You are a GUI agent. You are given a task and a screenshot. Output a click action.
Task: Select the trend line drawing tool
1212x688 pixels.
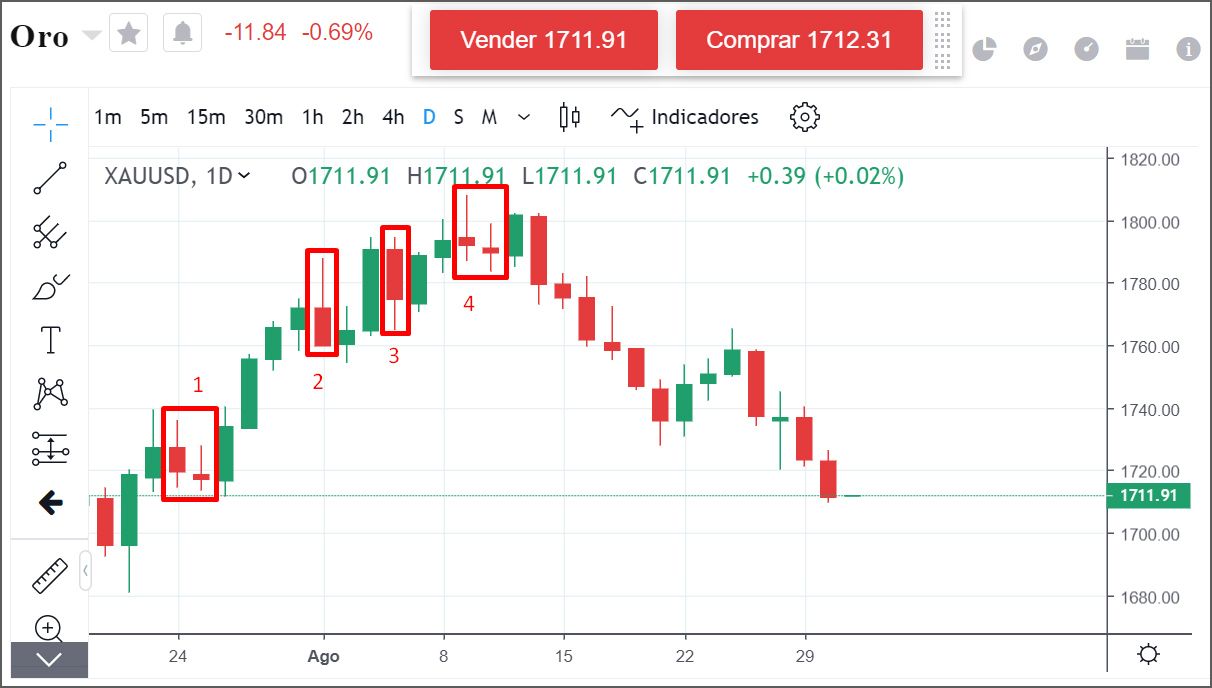[50, 178]
